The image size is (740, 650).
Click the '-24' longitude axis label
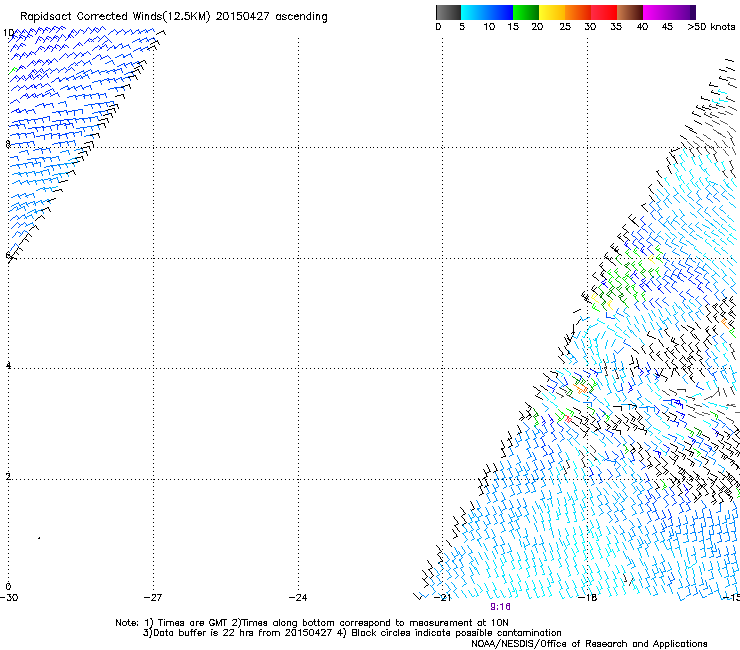(x=298, y=598)
